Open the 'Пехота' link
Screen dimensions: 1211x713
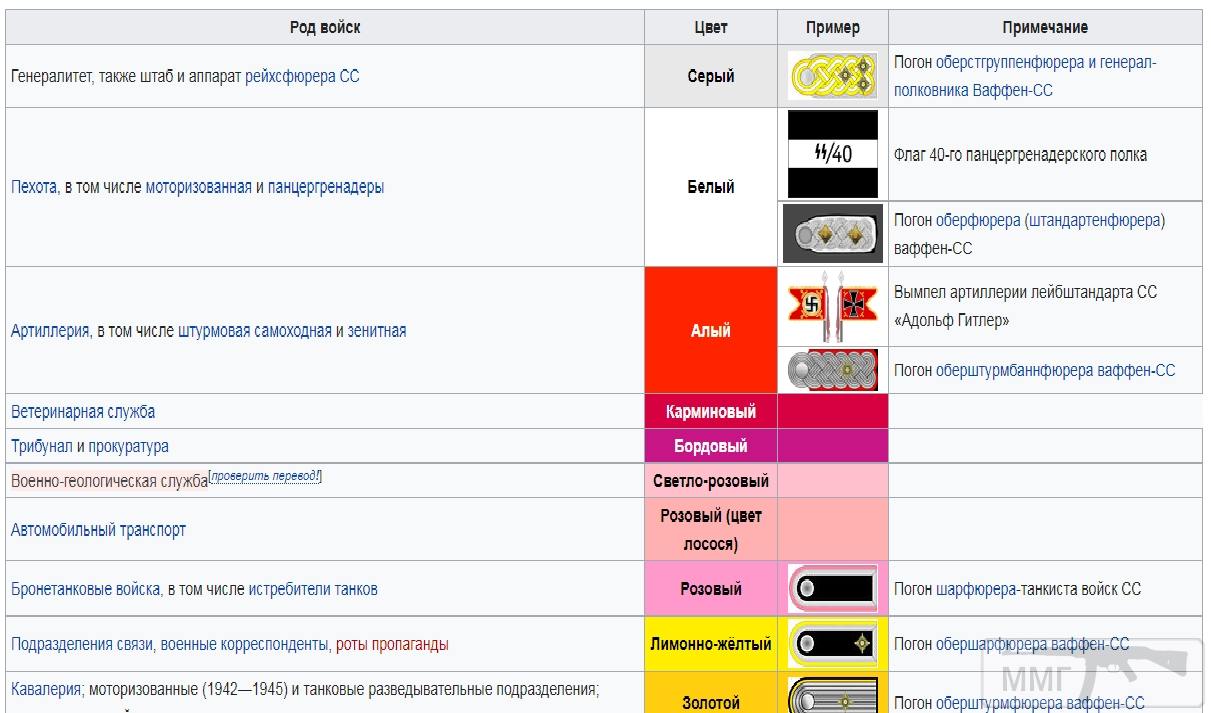coord(34,187)
